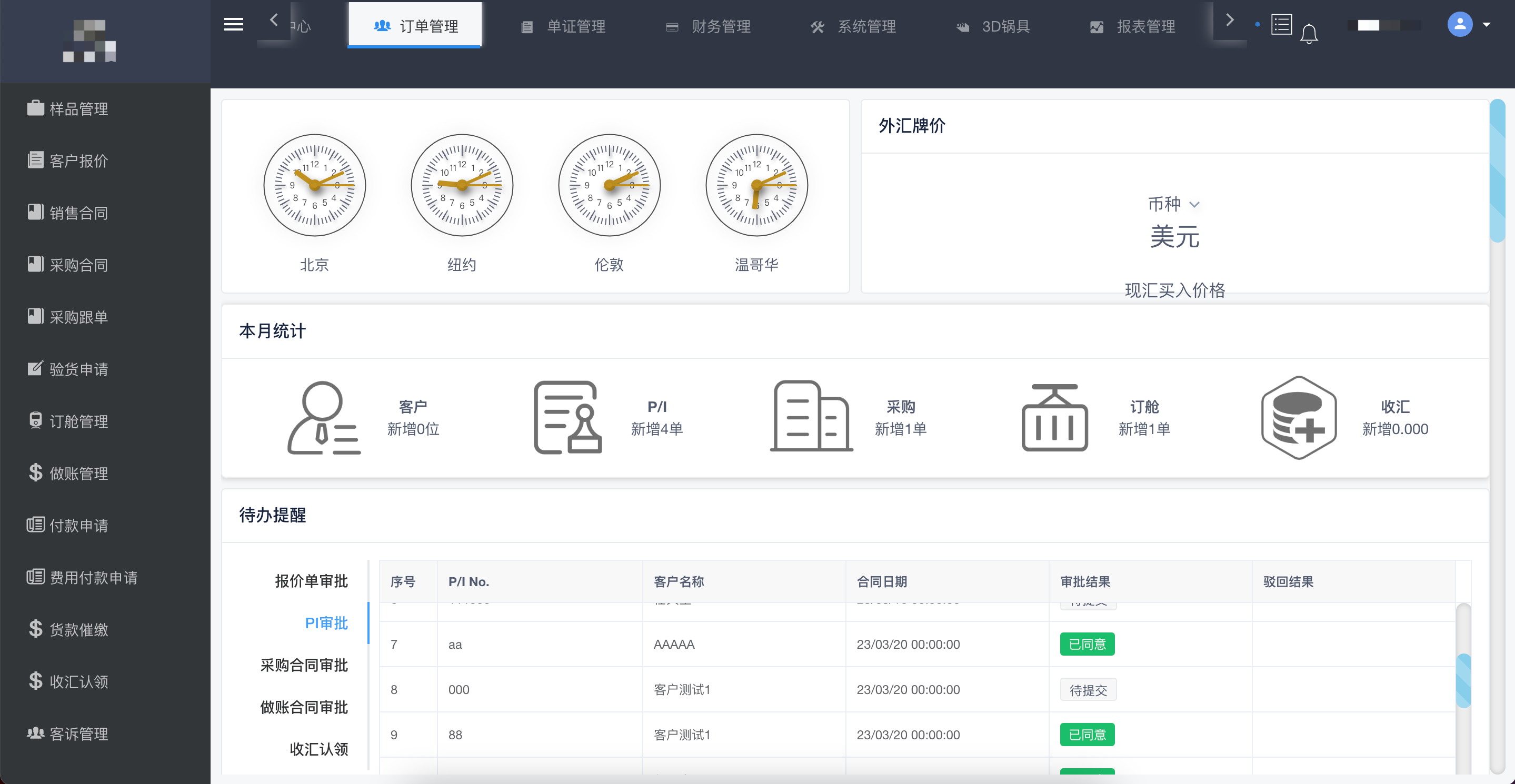This screenshot has width=1515, height=784.
Task: Open the task list icon beside bell
Action: [1281, 25]
